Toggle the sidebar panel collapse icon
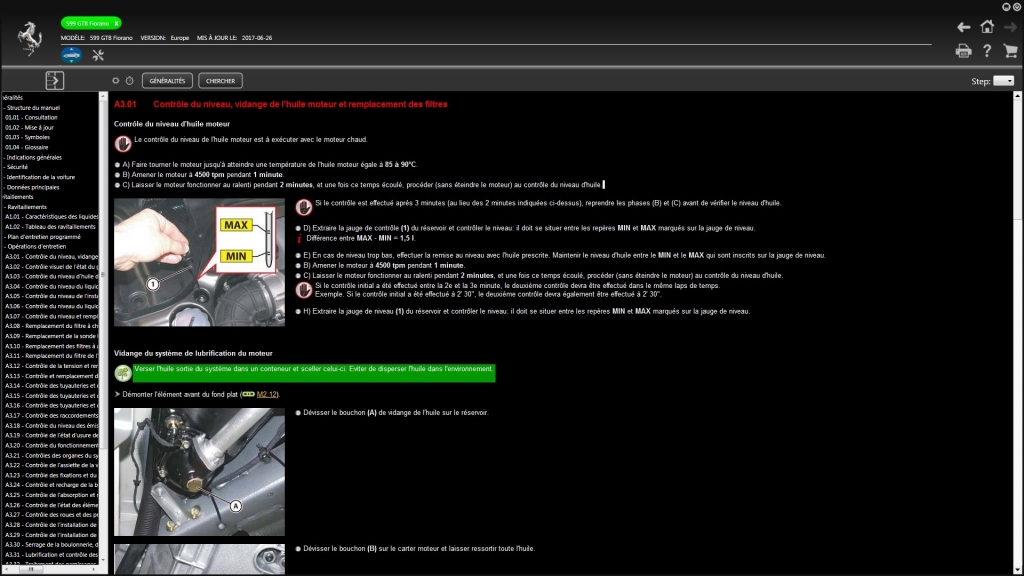This screenshot has width=1024, height=576. tap(53, 80)
